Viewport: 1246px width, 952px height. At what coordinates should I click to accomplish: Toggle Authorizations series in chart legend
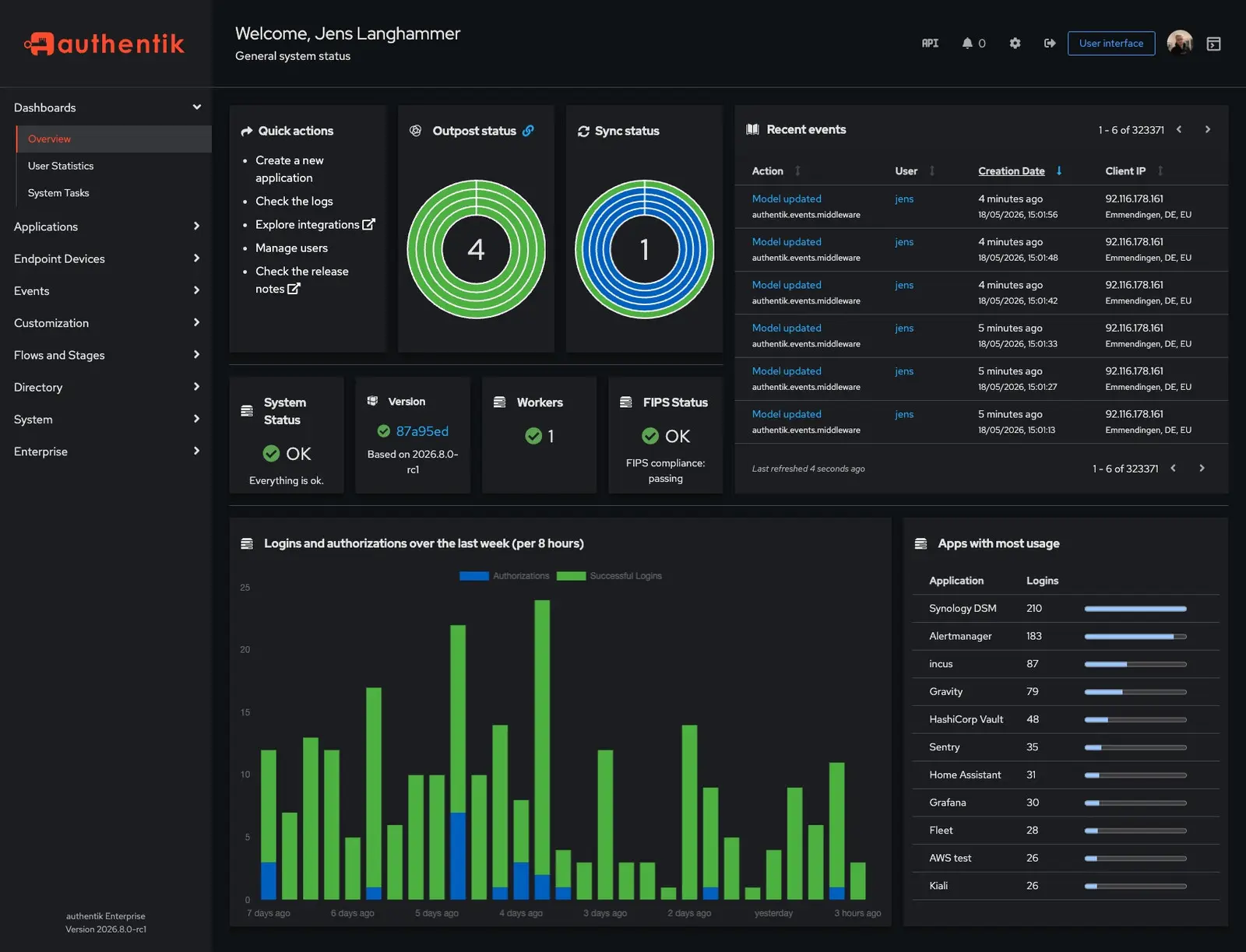click(x=505, y=576)
